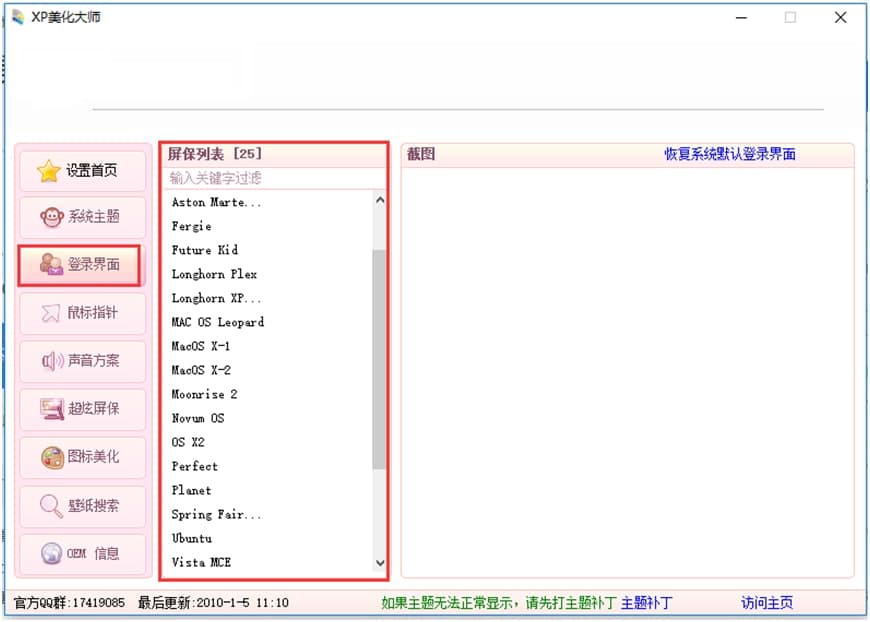This screenshot has width=870, height=622.
Task: Go to 鼠标指针 label
Action: click(x=93, y=312)
